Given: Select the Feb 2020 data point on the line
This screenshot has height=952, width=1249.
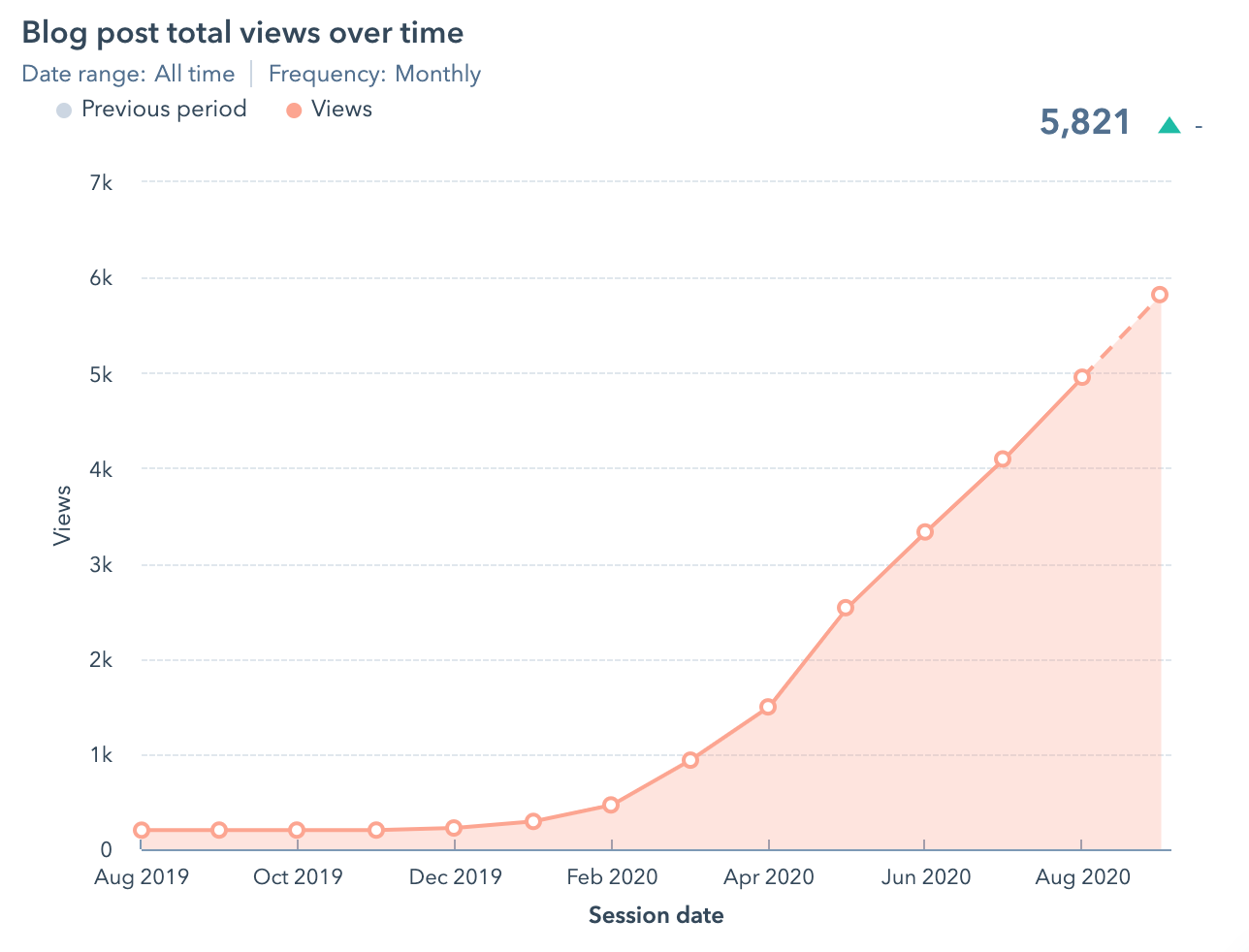Looking at the screenshot, I should click(611, 805).
